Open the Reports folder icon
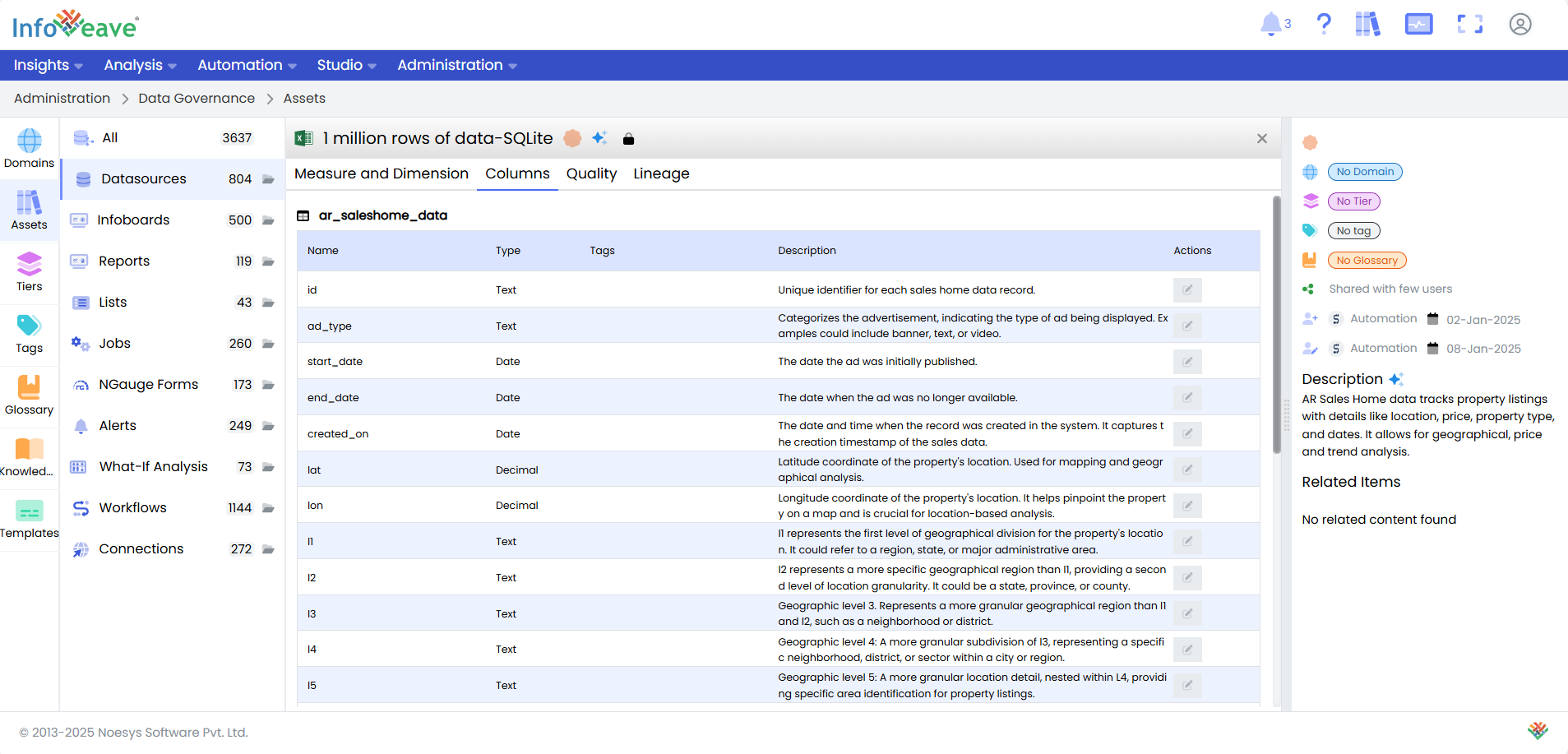Image resolution: width=1568 pixels, height=754 pixels. pyautogui.click(x=268, y=261)
